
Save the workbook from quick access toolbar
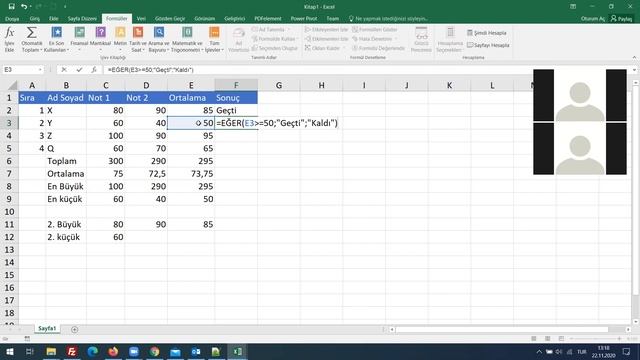tap(11, 7)
